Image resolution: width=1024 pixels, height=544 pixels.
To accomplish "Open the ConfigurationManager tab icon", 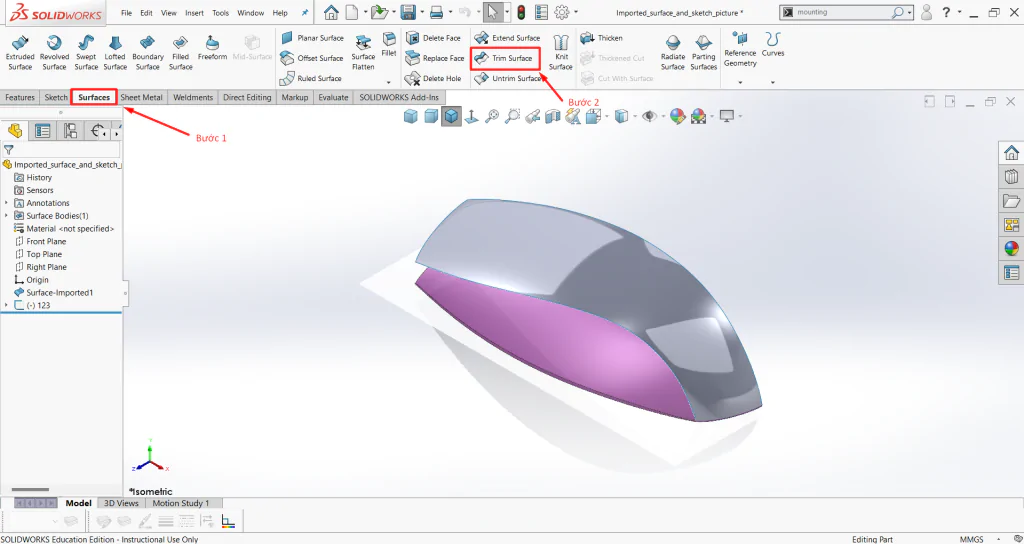I will coord(71,131).
